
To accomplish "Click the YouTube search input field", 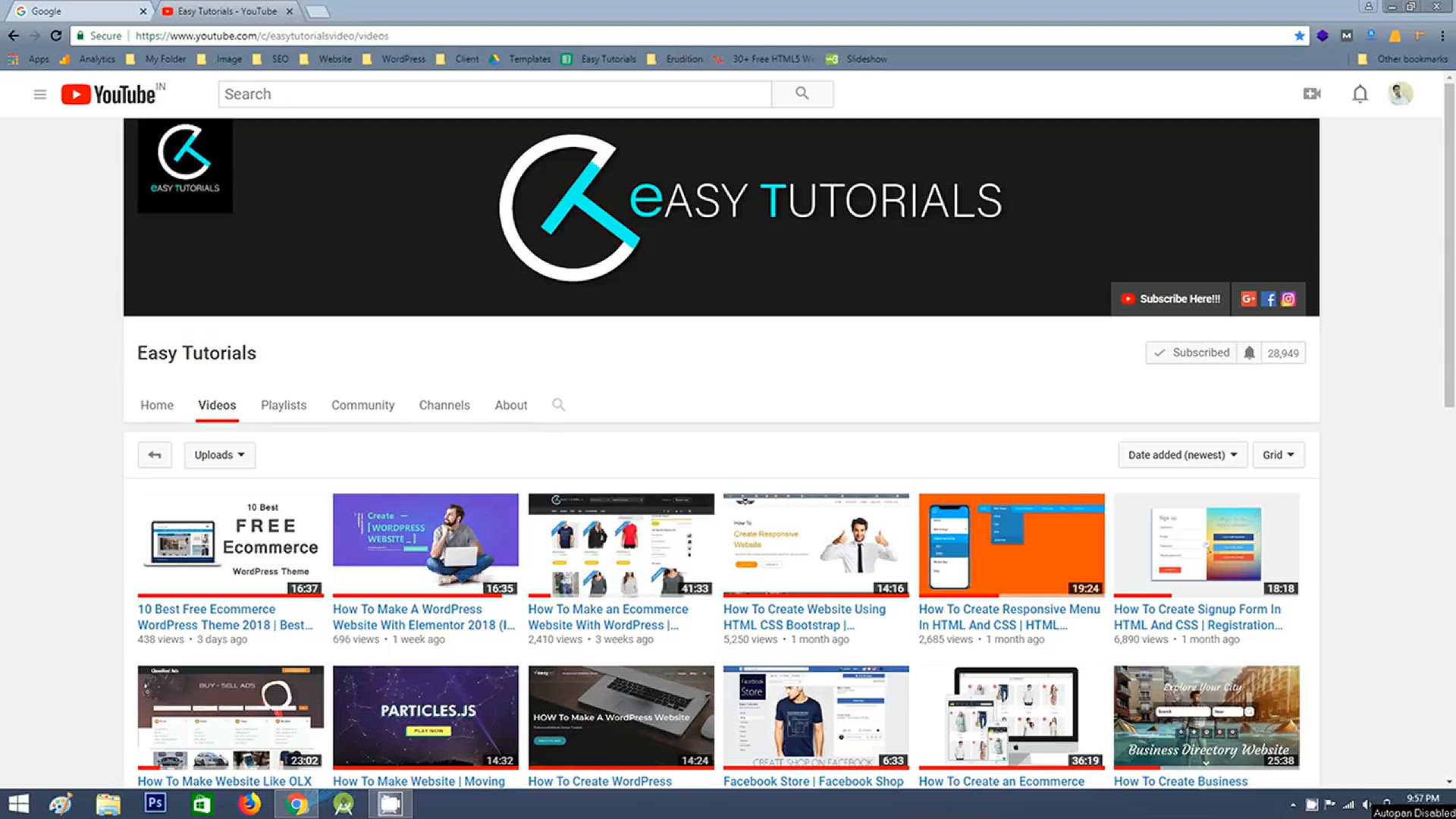I will [495, 94].
